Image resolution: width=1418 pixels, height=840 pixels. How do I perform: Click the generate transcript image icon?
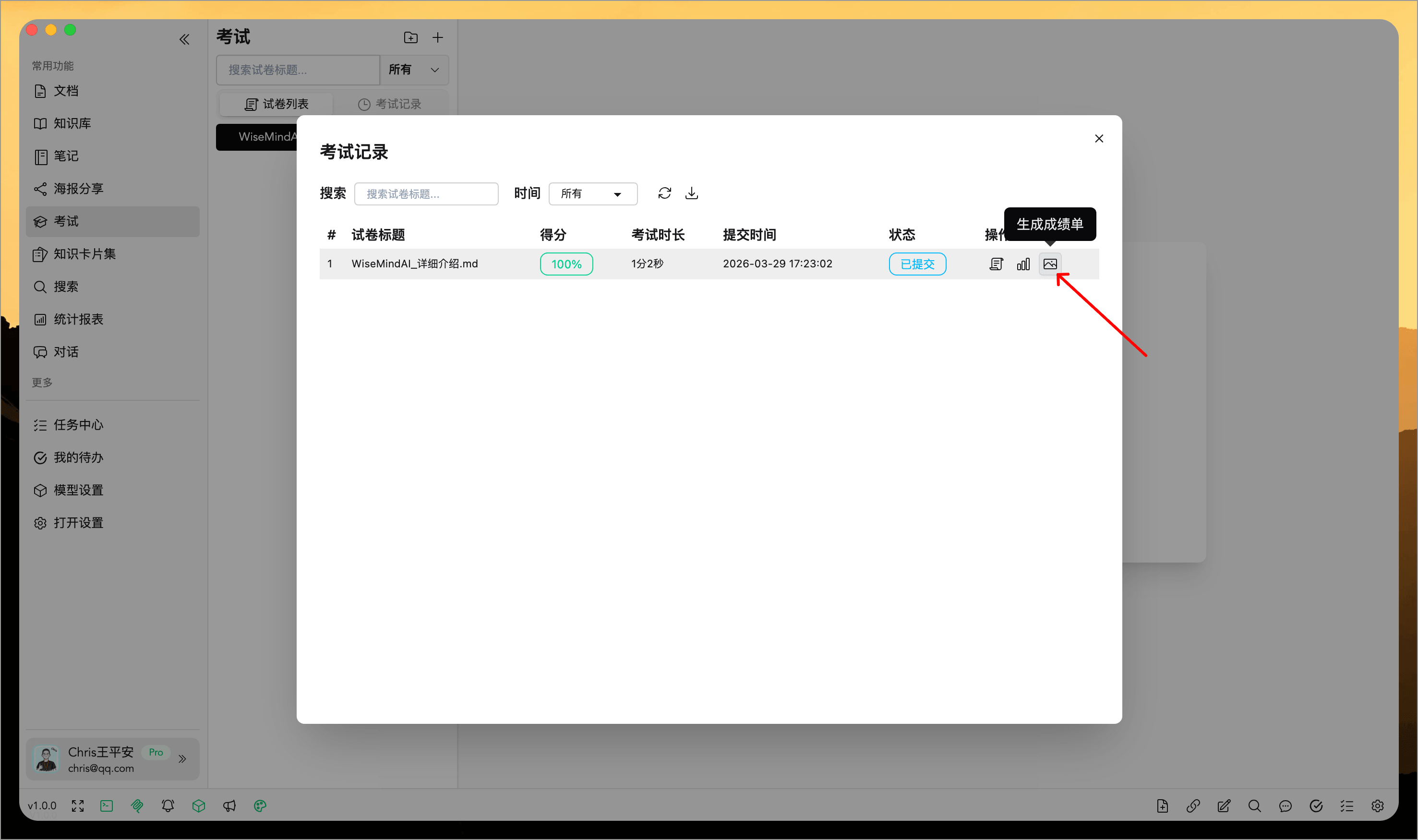(1049, 264)
